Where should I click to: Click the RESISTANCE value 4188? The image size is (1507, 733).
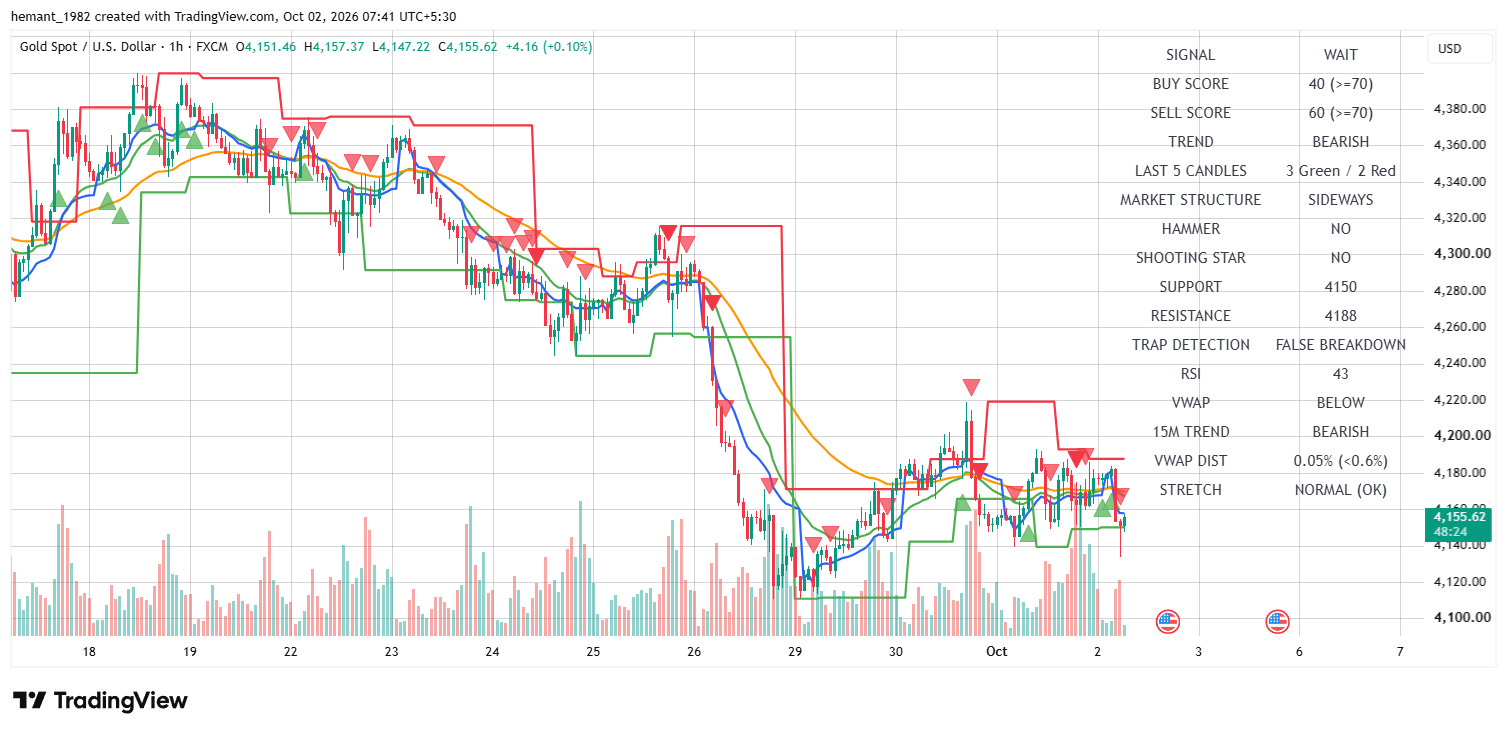1340,316
